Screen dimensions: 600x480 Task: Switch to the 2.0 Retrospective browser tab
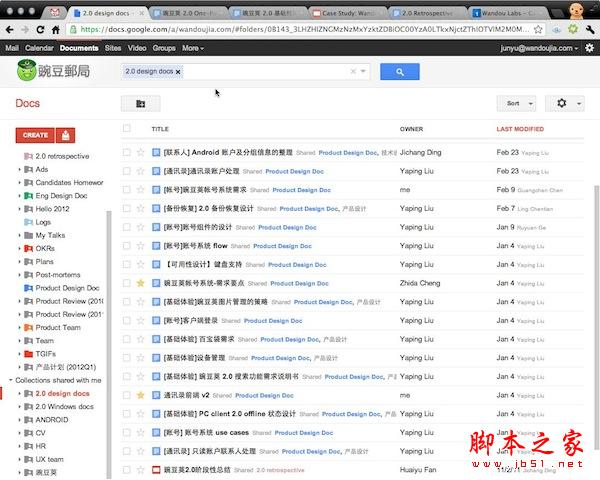click(x=427, y=13)
